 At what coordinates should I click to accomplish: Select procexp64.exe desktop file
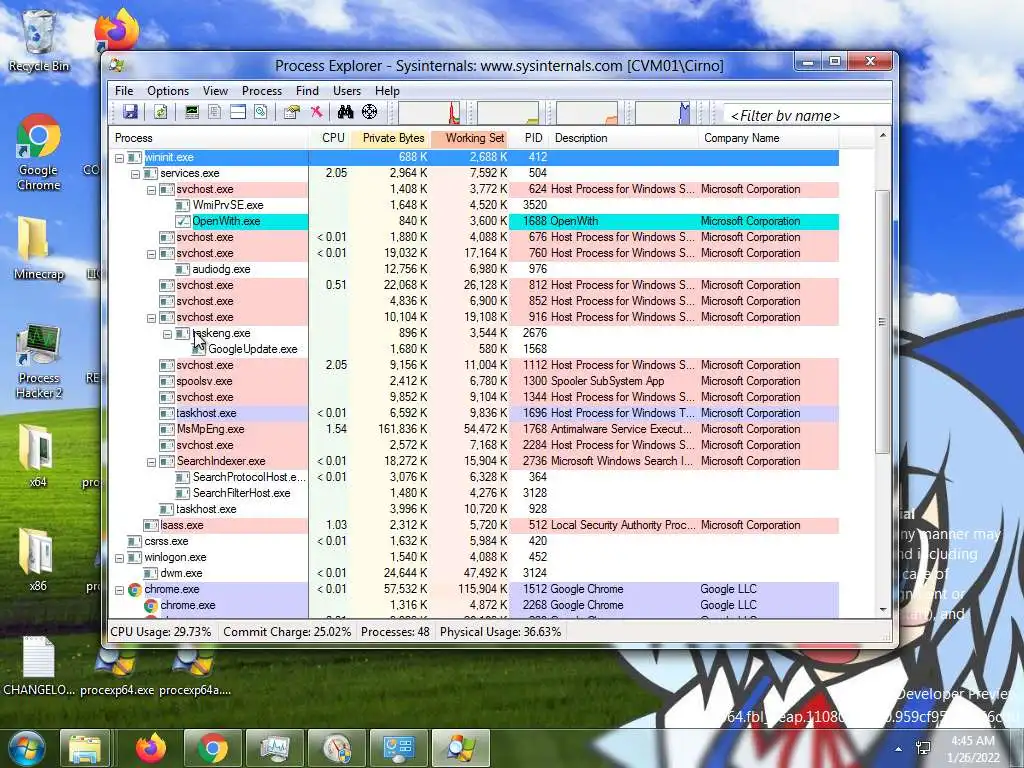click(117, 673)
